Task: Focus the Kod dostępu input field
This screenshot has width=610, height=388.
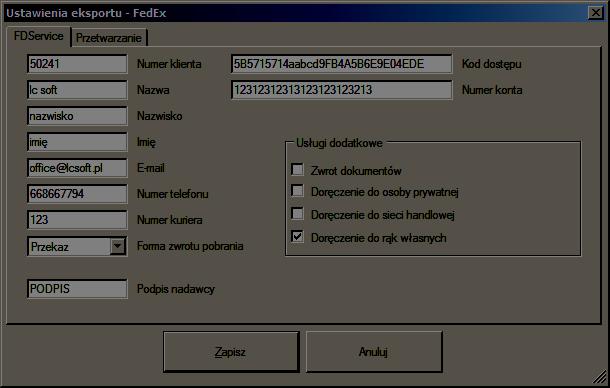Action: (x=342, y=64)
